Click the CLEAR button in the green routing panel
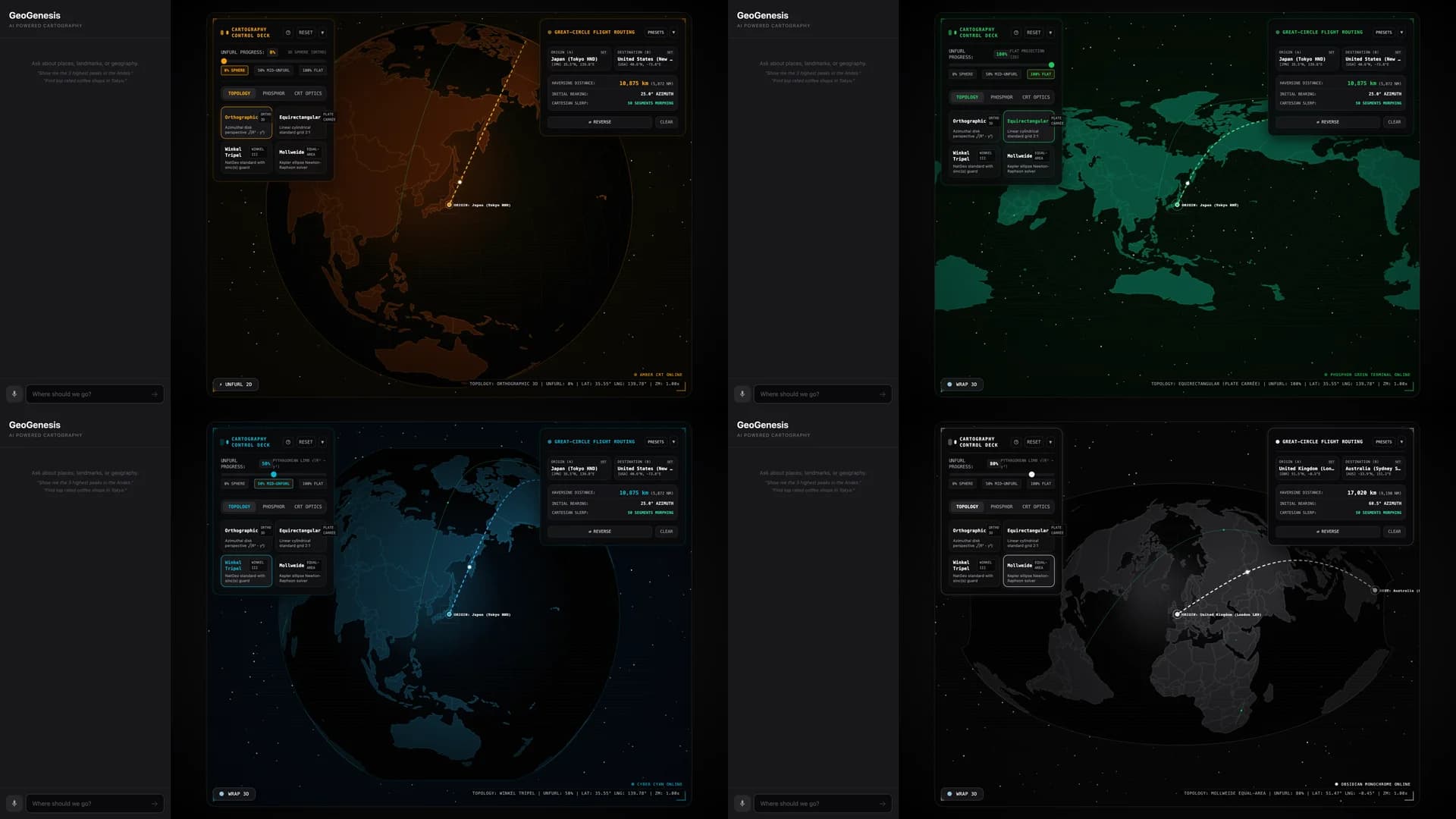1456x819 pixels. 1394,122
